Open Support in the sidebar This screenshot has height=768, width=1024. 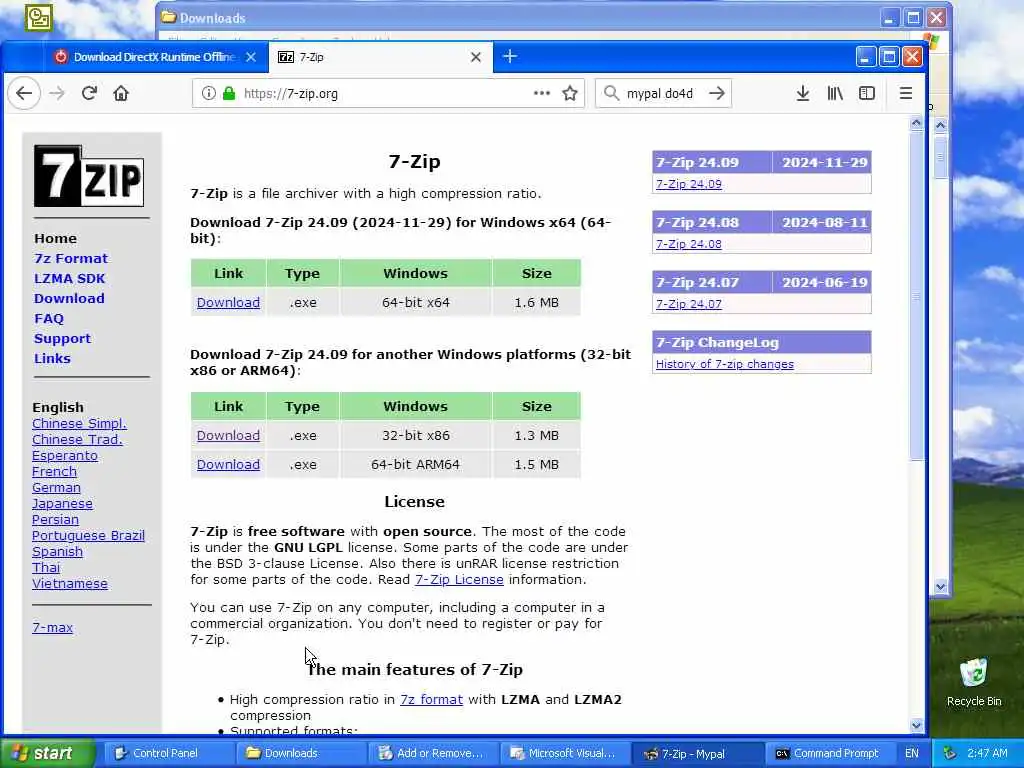point(63,339)
